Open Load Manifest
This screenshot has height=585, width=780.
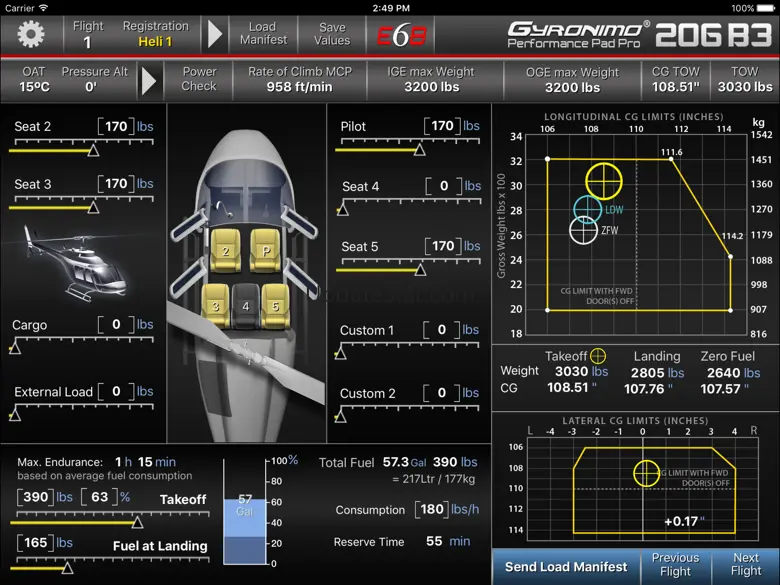[263, 33]
